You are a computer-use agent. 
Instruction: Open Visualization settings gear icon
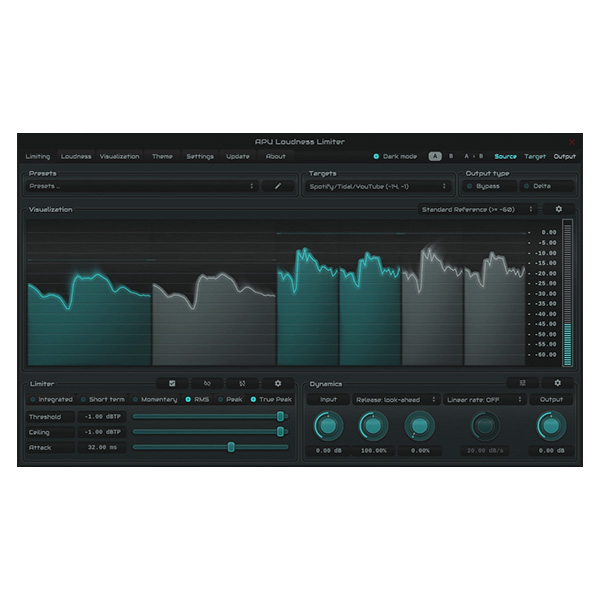[558, 209]
